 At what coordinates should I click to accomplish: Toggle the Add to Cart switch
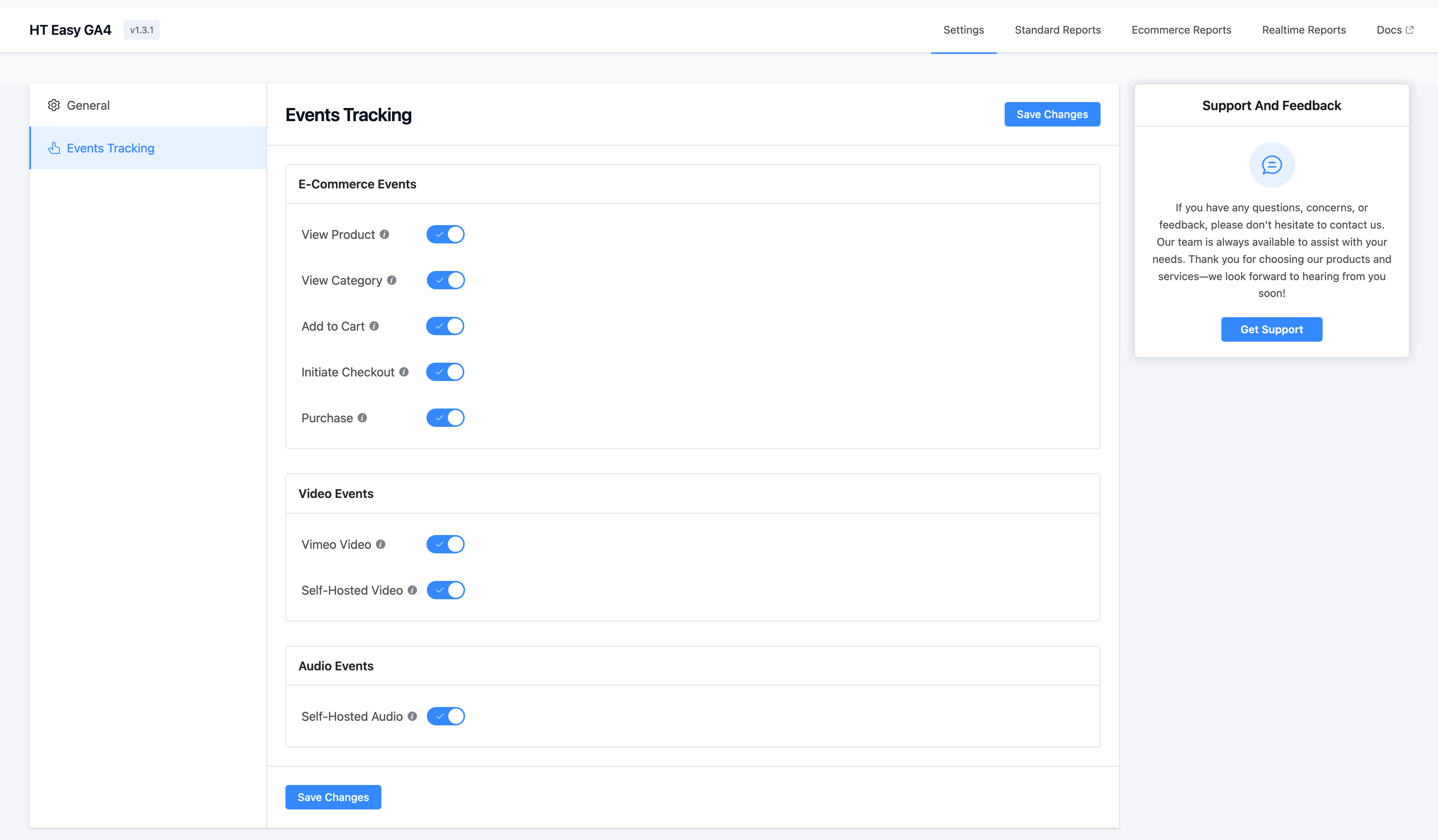point(445,326)
